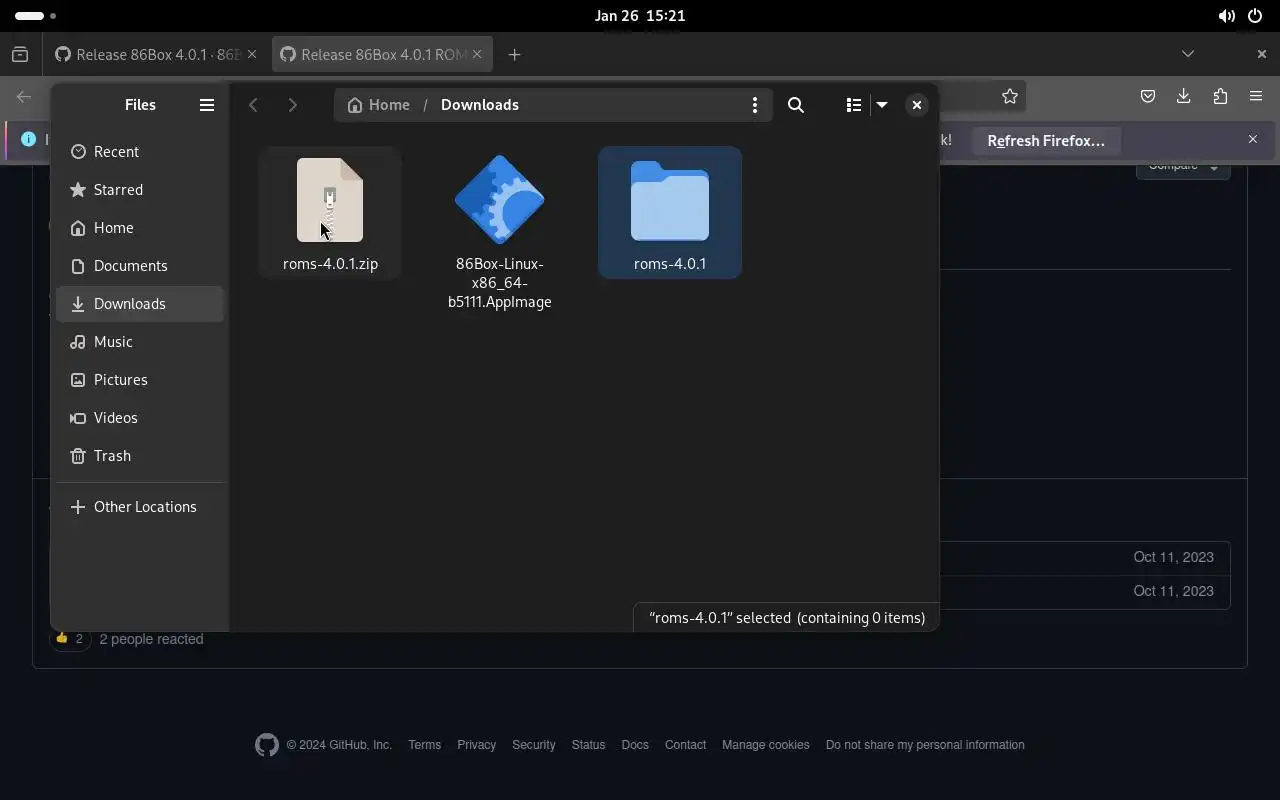This screenshot has height=800, width=1280.
Task: Click the 86Box-Linux-x86_64-b5111.AppImage name
Action: (x=500, y=283)
